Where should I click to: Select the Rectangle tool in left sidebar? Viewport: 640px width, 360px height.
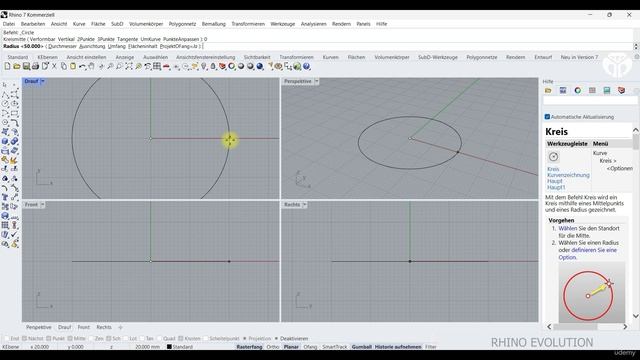point(15,113)
